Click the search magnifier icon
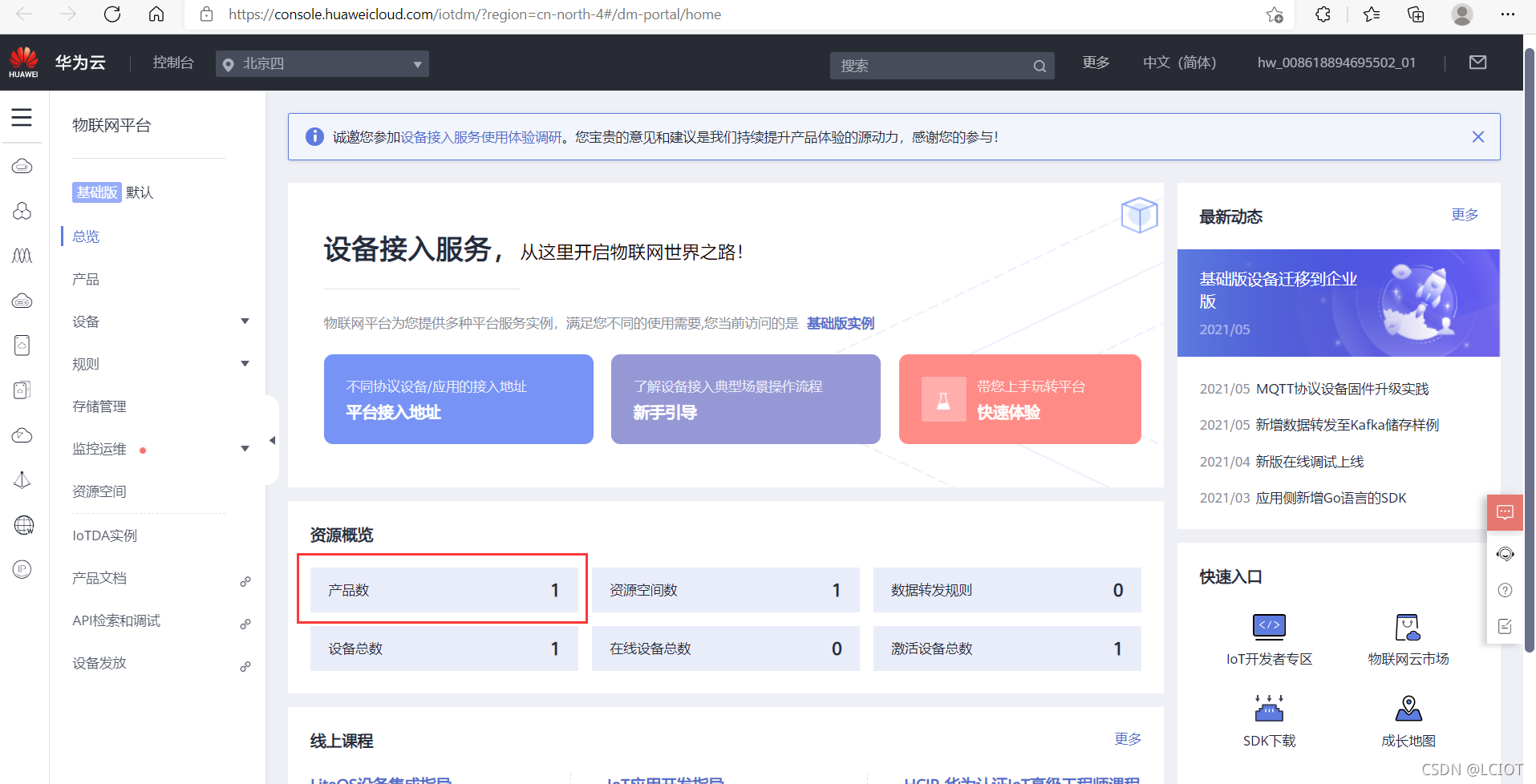1536x784 pixels. [x=1040, y=66]
